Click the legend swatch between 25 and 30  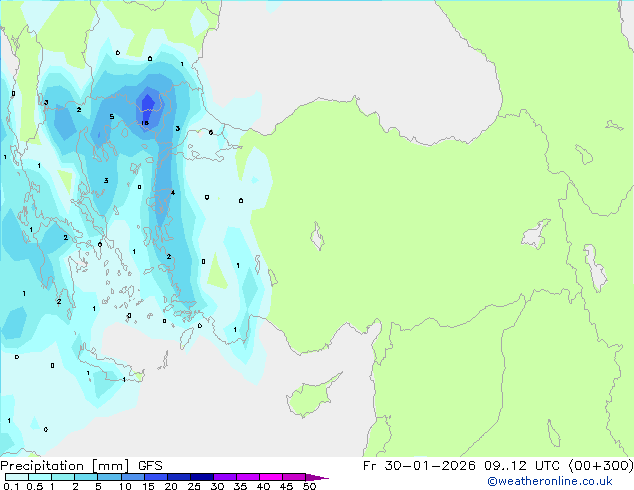tap(202, 477)
